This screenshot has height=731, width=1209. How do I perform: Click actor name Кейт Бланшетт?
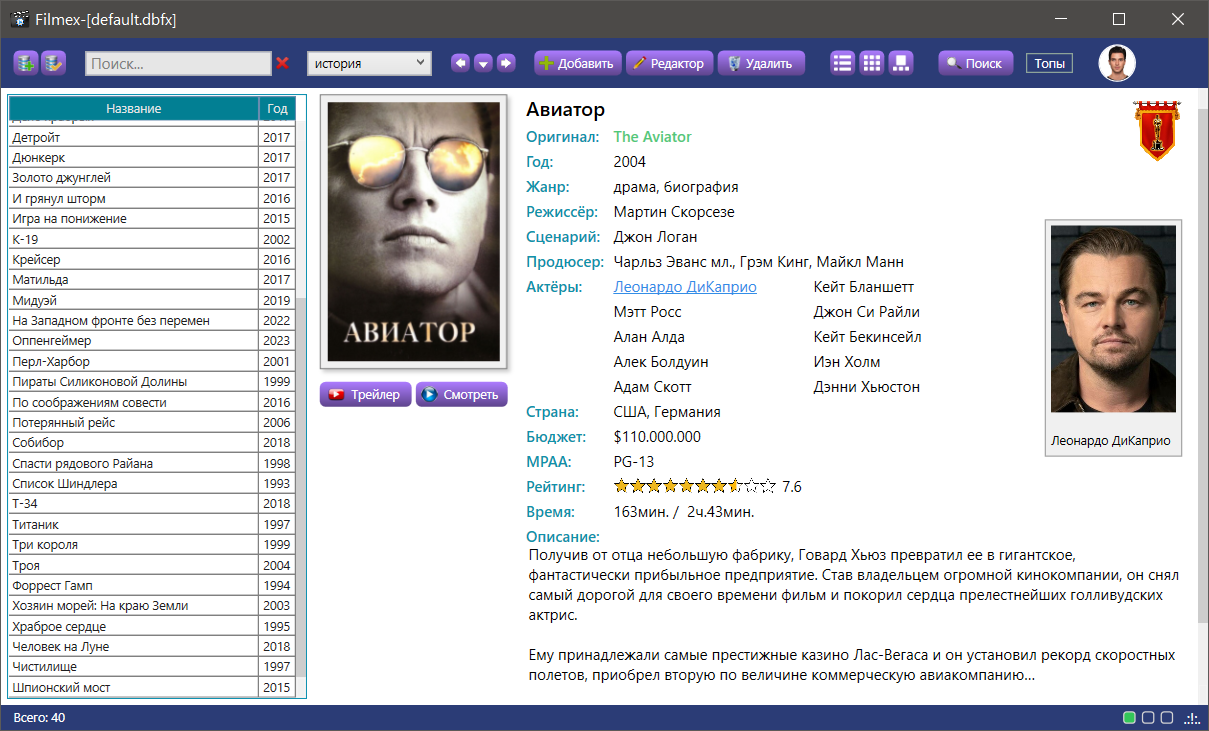864,287
